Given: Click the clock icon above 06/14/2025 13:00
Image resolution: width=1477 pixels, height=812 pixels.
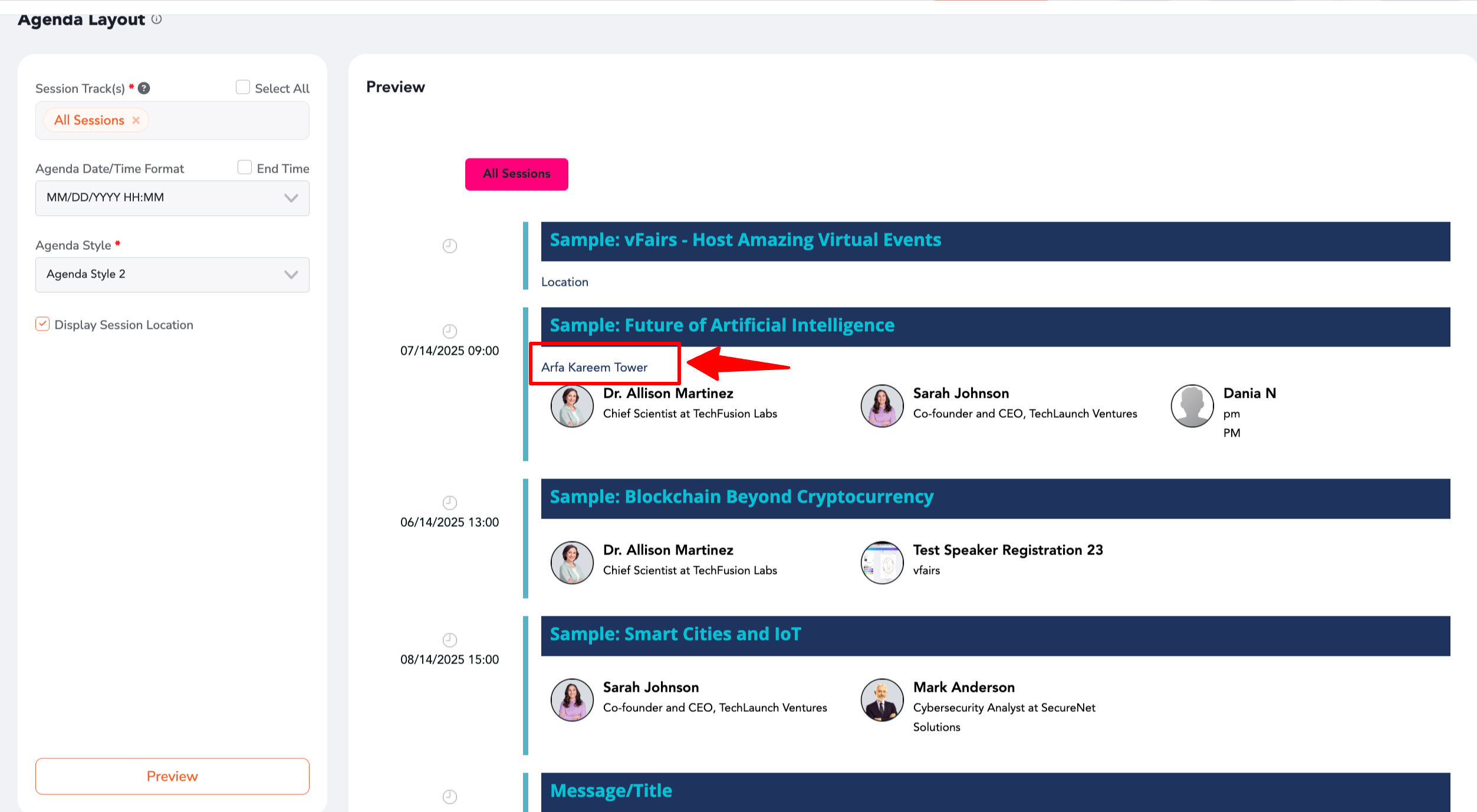Looking at the screenshot, I should pyautogui.click(x=450, y=503).
